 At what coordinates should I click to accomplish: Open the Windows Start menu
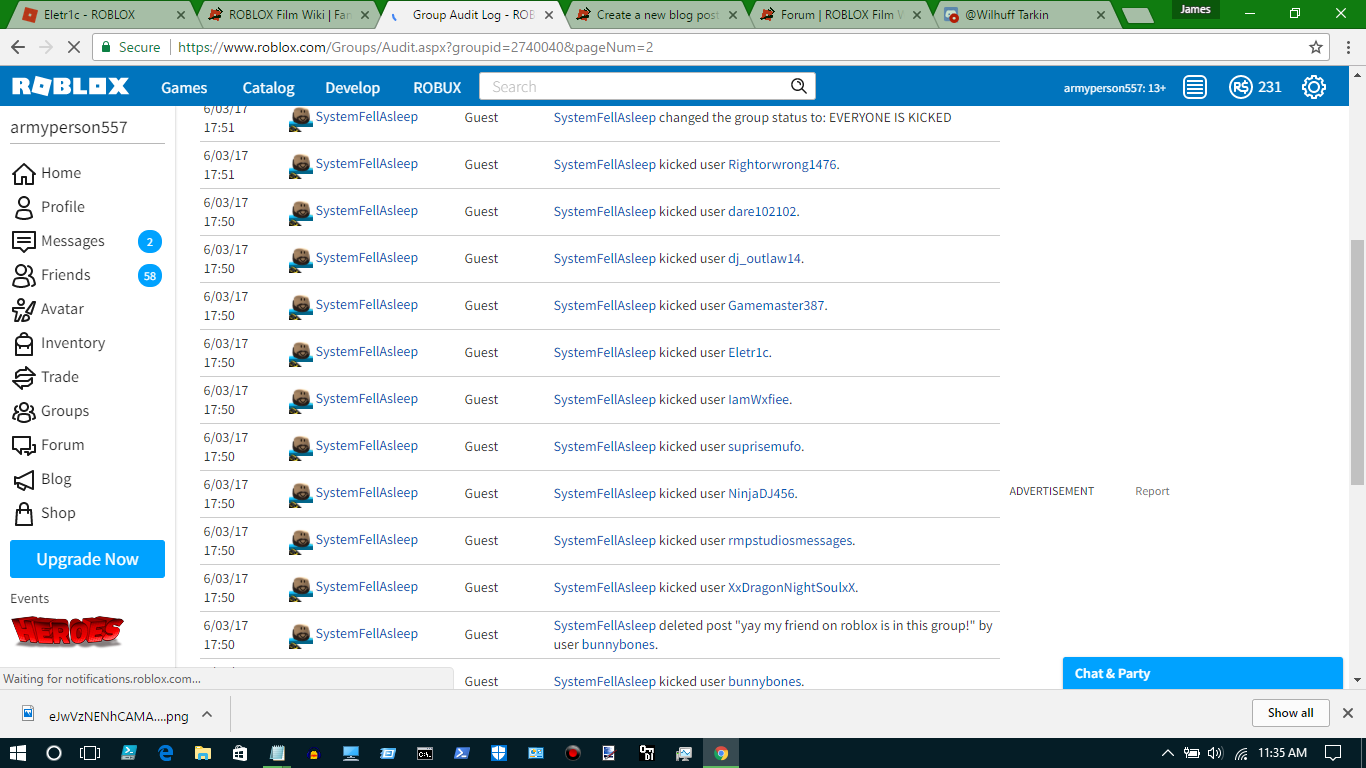coord(19,753)
